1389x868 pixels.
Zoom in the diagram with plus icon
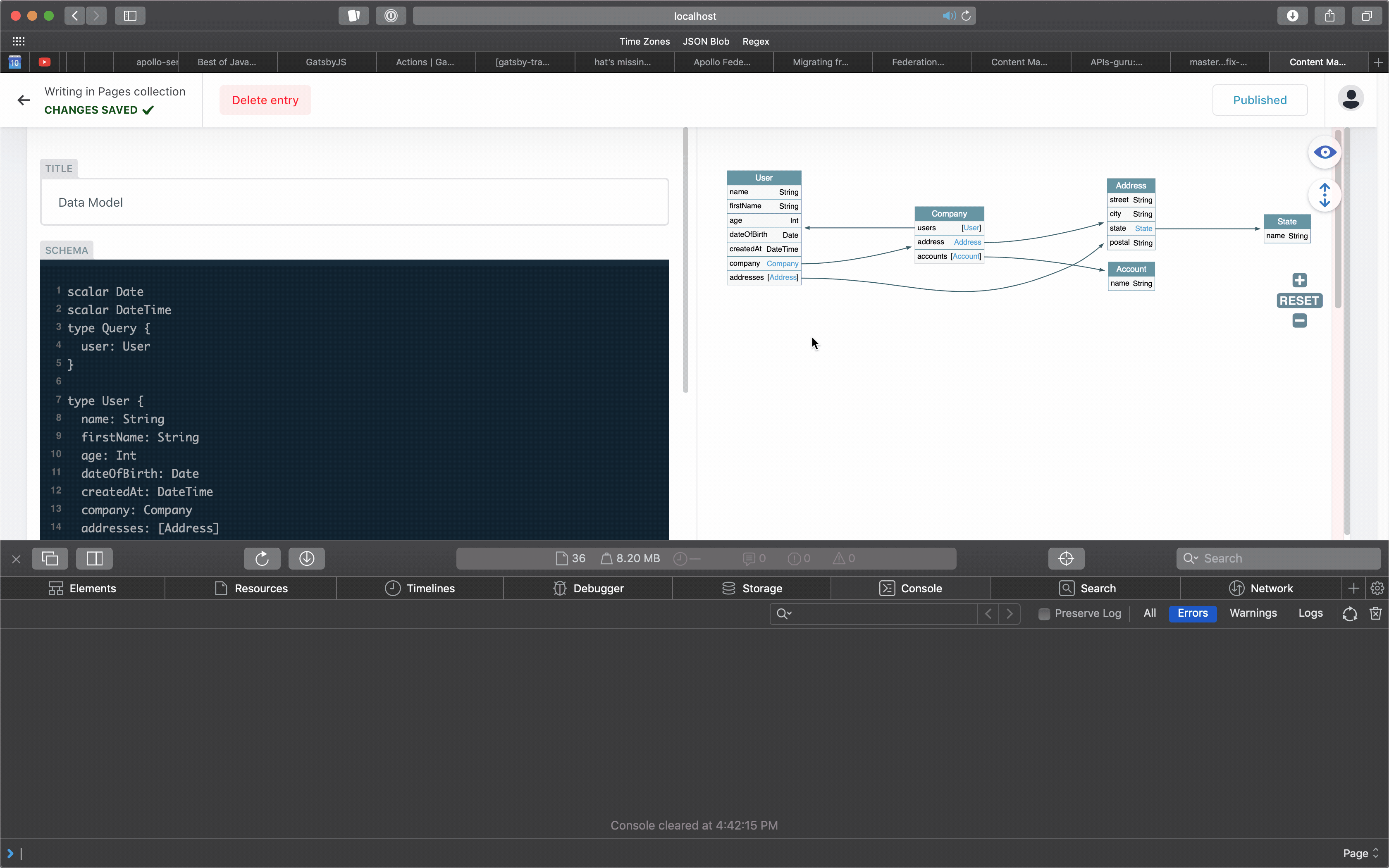(1299, 280)
